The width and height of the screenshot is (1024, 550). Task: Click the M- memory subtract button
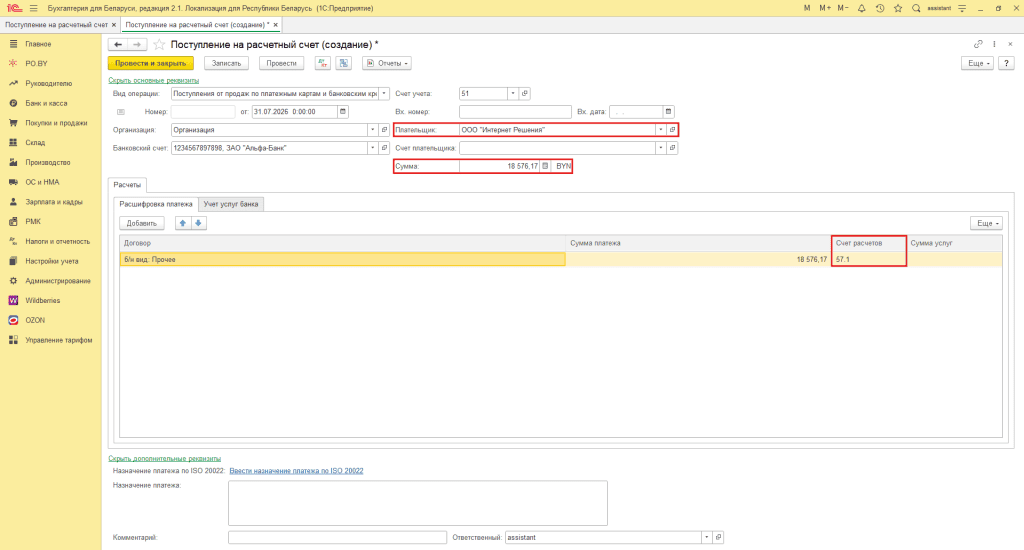click(x=843, y=8)
